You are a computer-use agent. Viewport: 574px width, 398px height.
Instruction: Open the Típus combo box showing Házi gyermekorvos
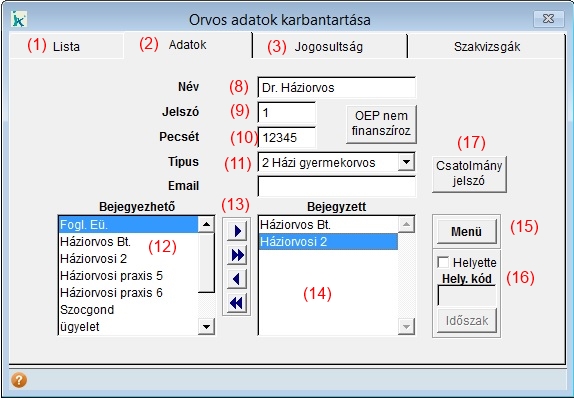[336, 162]
